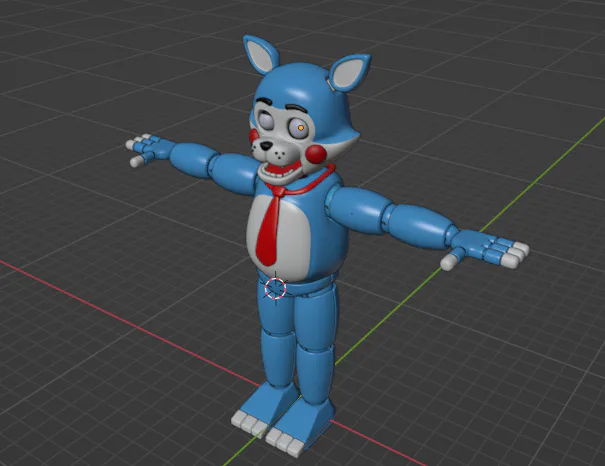
Task: Select the character's black nose
Action: [x=266, y=146]
